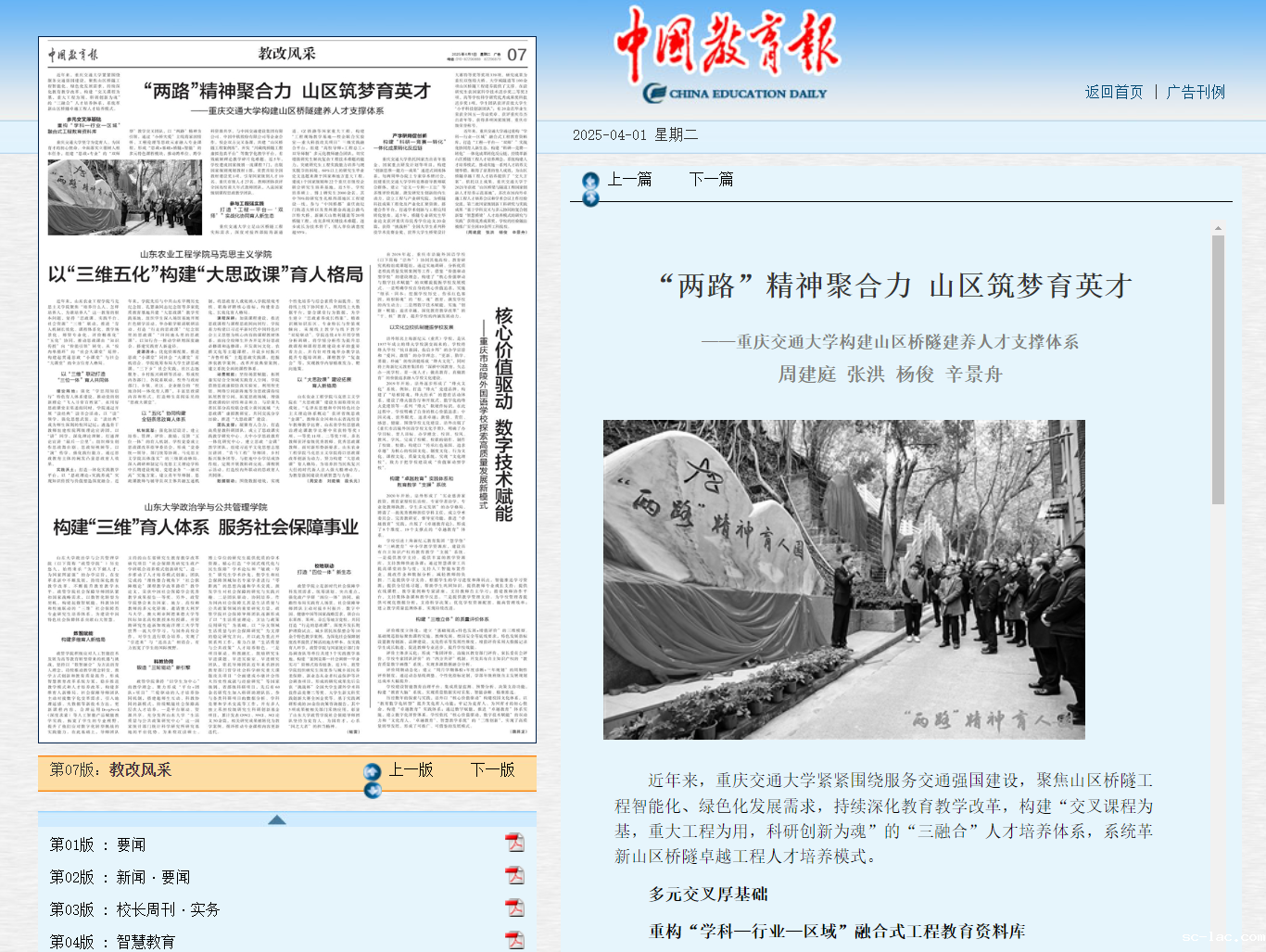
Task: Download PDF for 第01版 要闻
Action: pyautogui.click(x=514, y=843)
